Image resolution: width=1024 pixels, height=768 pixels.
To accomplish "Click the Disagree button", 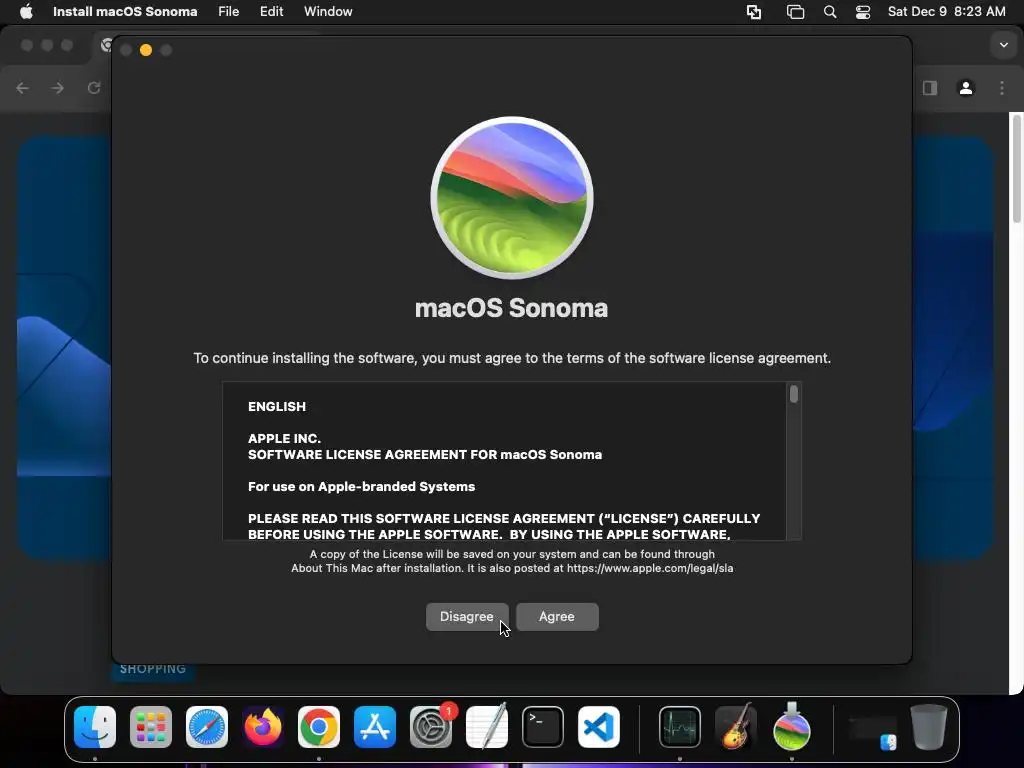I will (x=467, y=616).
